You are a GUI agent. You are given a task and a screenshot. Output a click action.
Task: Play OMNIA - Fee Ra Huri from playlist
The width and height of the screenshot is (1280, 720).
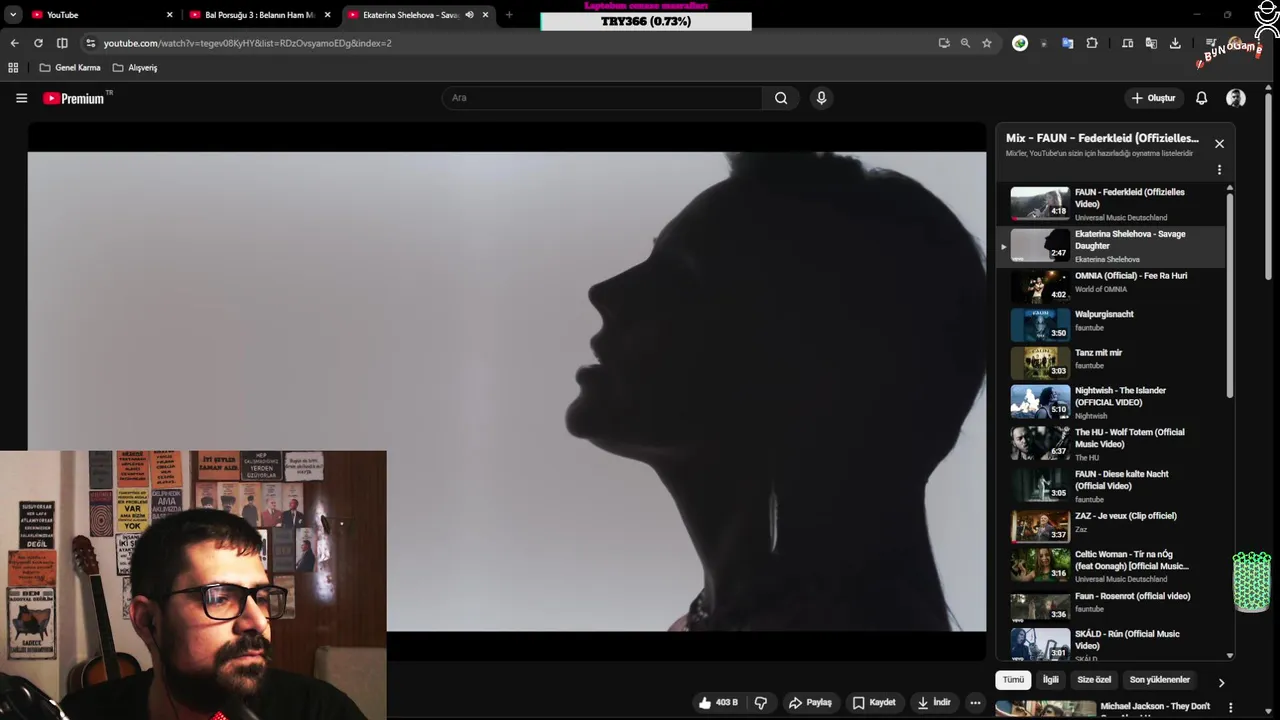1110,288
